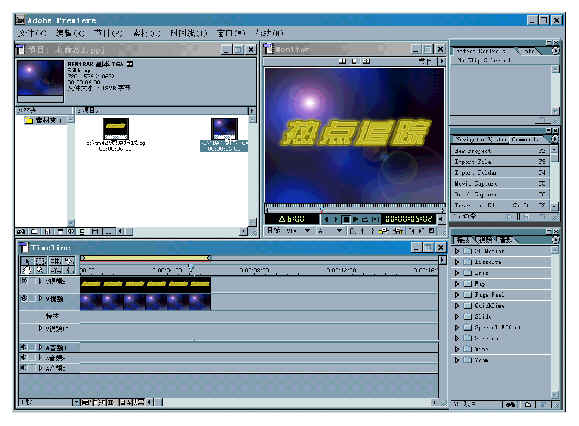The width and height of the screenshot is (579, 426).
Task: Expand the Video 1 track triangle
Action: [x=40, y=298]
